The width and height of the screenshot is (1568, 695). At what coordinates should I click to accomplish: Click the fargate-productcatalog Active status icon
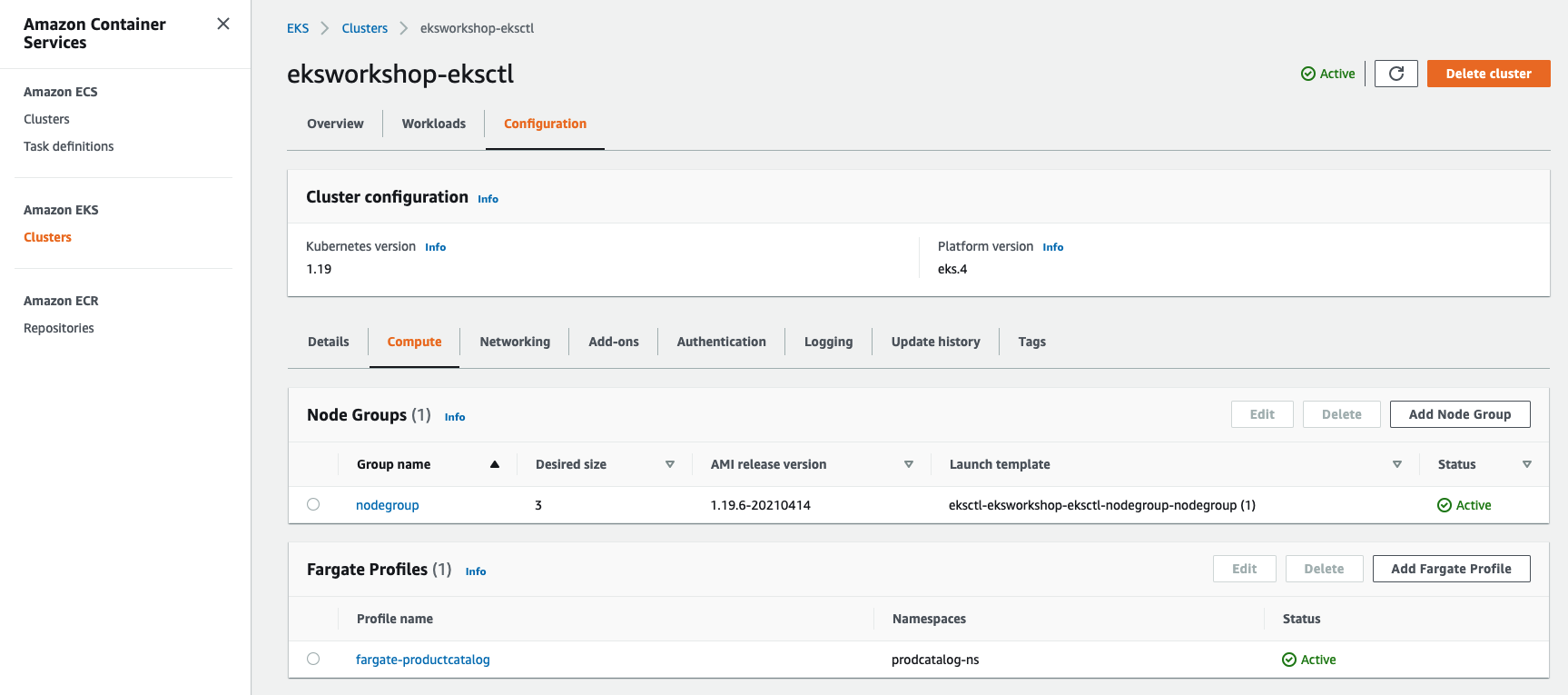(x=1289, y=660)
